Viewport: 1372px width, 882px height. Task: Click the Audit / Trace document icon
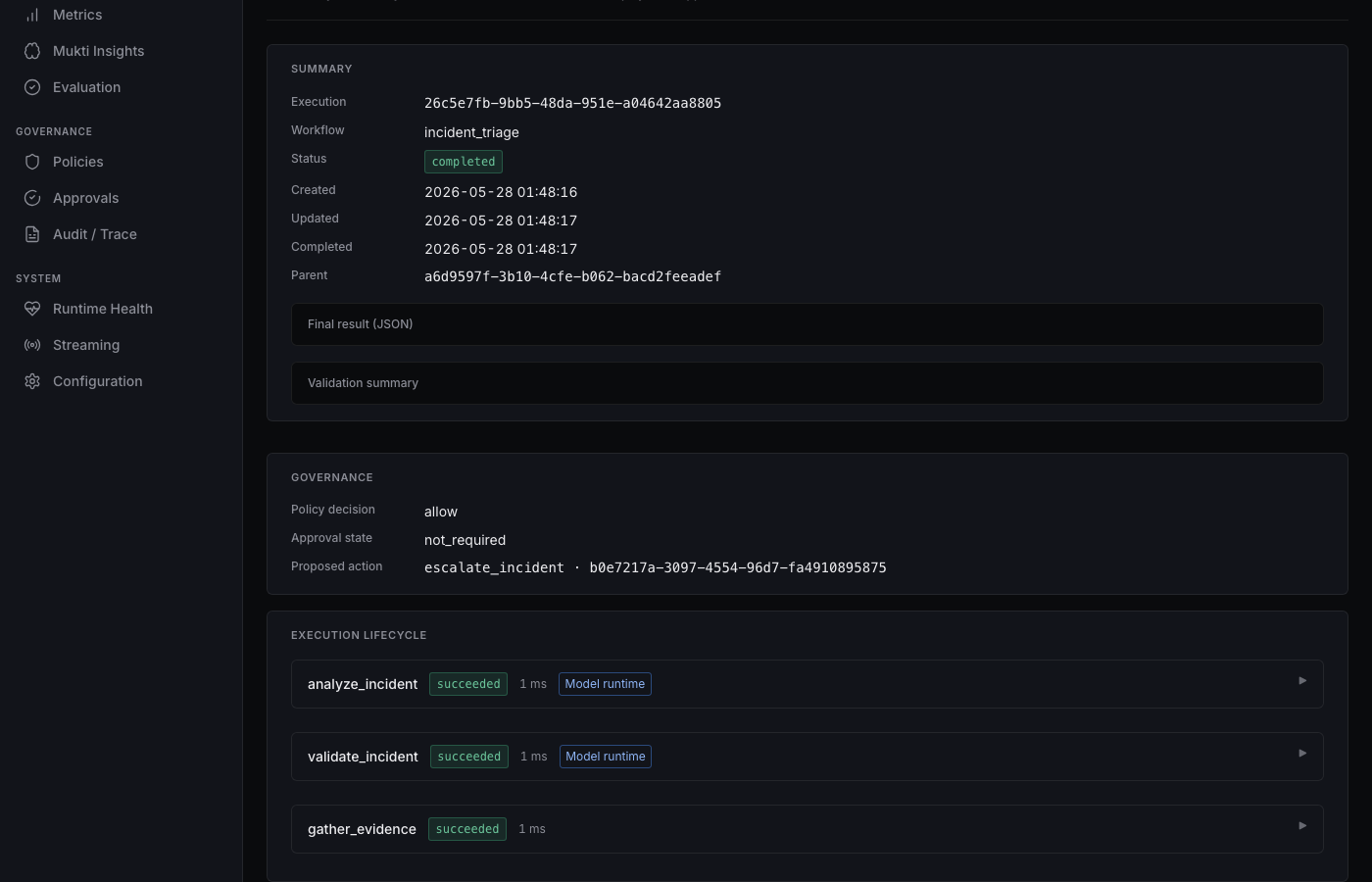tap(32, 234)
